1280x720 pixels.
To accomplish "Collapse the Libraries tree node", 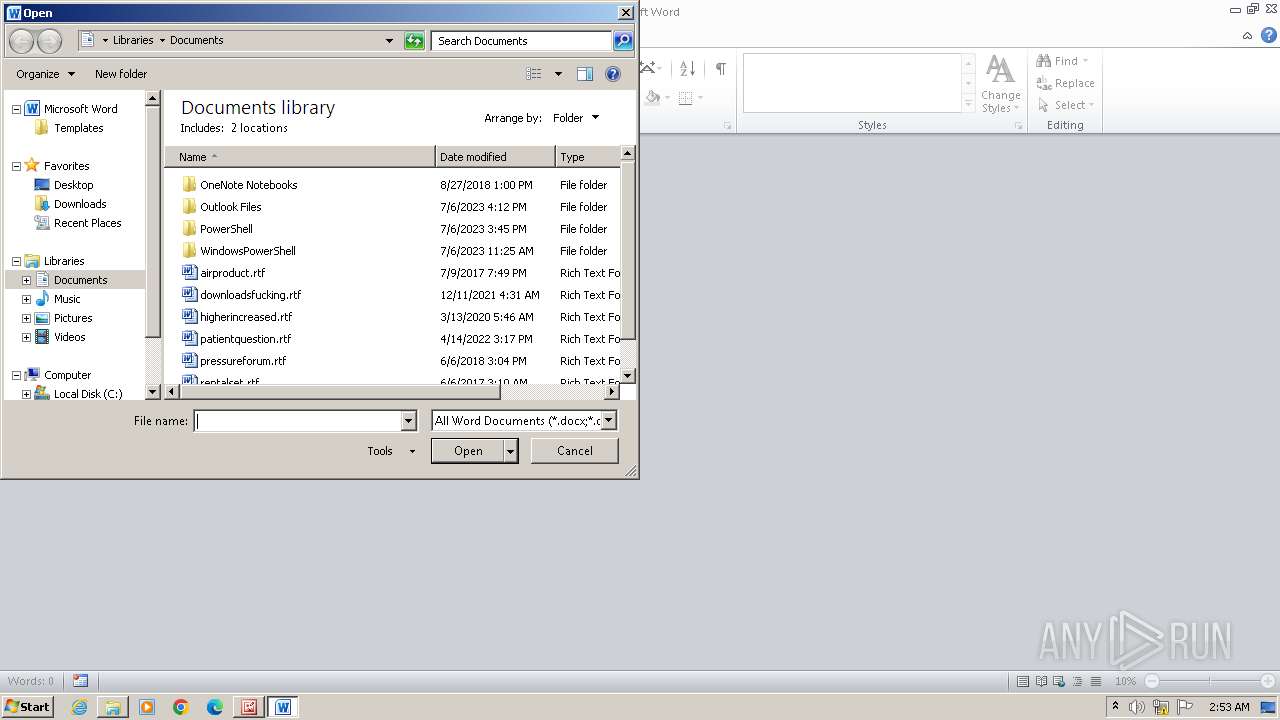I will pyautogui.click(x=16, y=261).
